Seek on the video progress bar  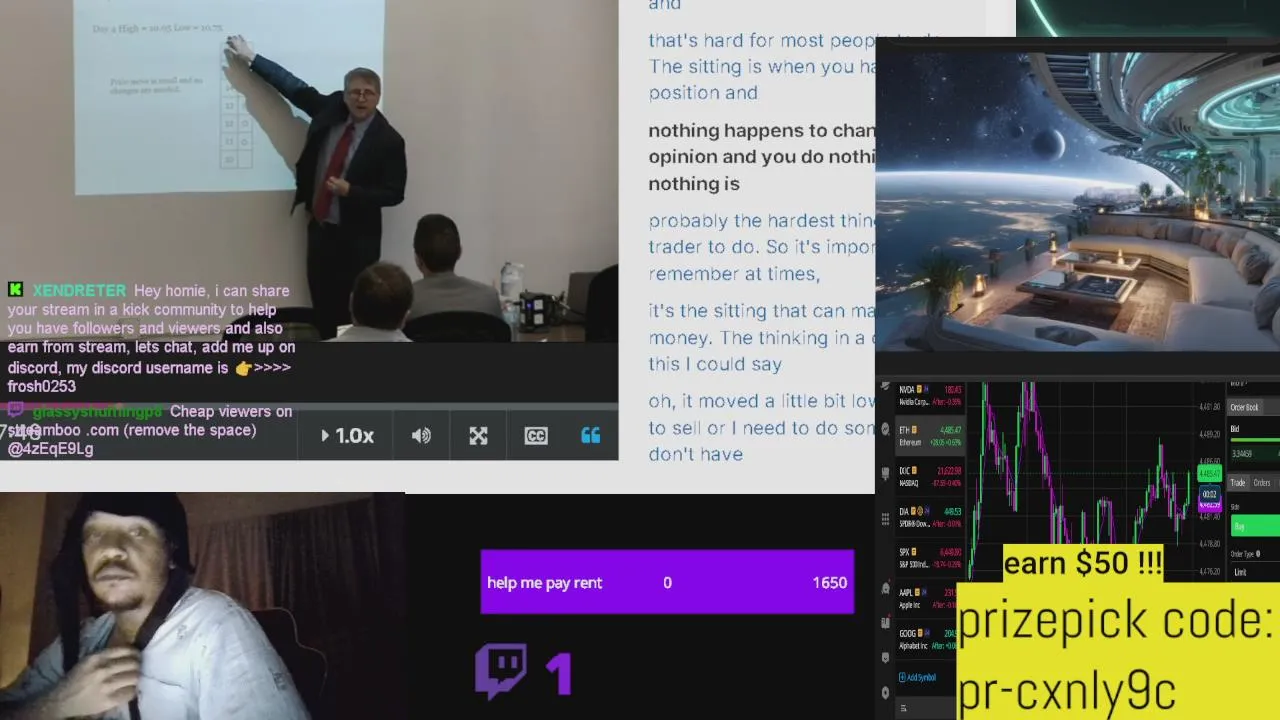[x=309, y=407]
